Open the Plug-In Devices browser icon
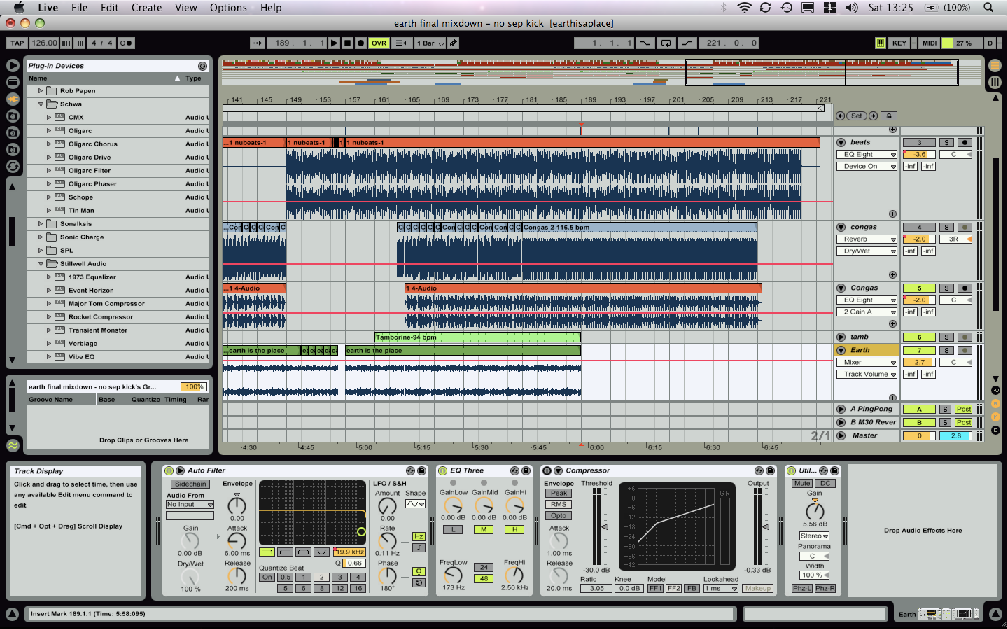This screenshot has width=1007, height=629. point(13,100)
